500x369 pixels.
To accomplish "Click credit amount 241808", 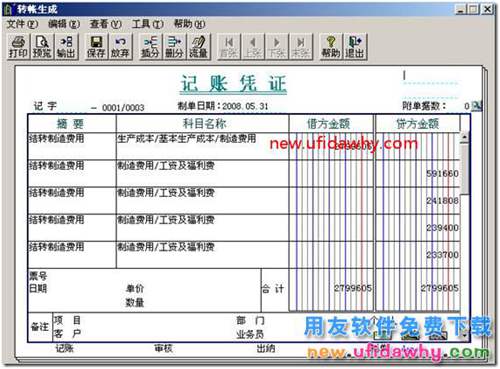I will (x=442, y=201).
